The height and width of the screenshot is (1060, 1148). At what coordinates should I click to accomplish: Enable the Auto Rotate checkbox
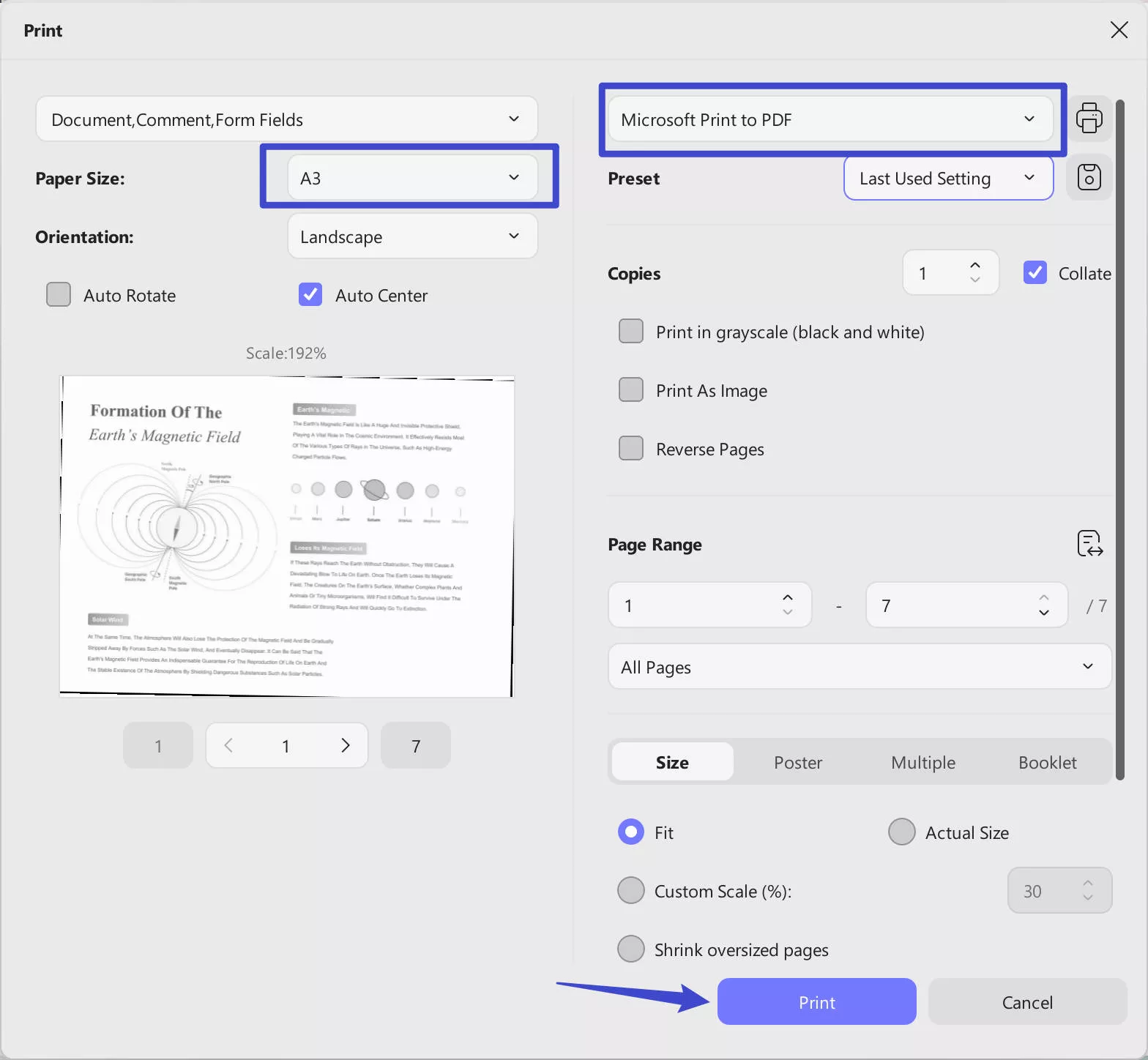[59, 295]
